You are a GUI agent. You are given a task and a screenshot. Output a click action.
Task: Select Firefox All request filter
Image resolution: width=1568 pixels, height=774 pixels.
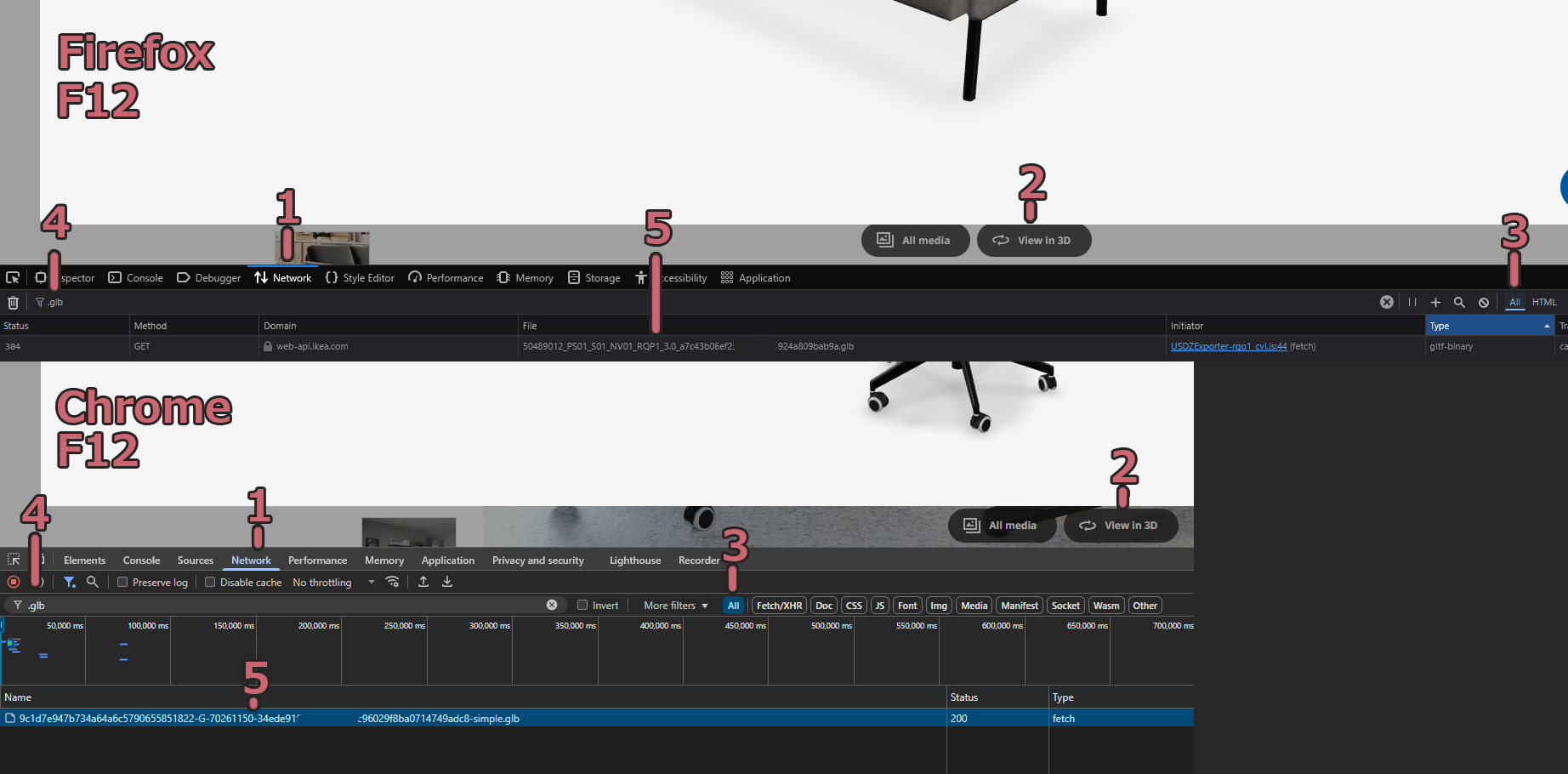[x=1514, y=302]
